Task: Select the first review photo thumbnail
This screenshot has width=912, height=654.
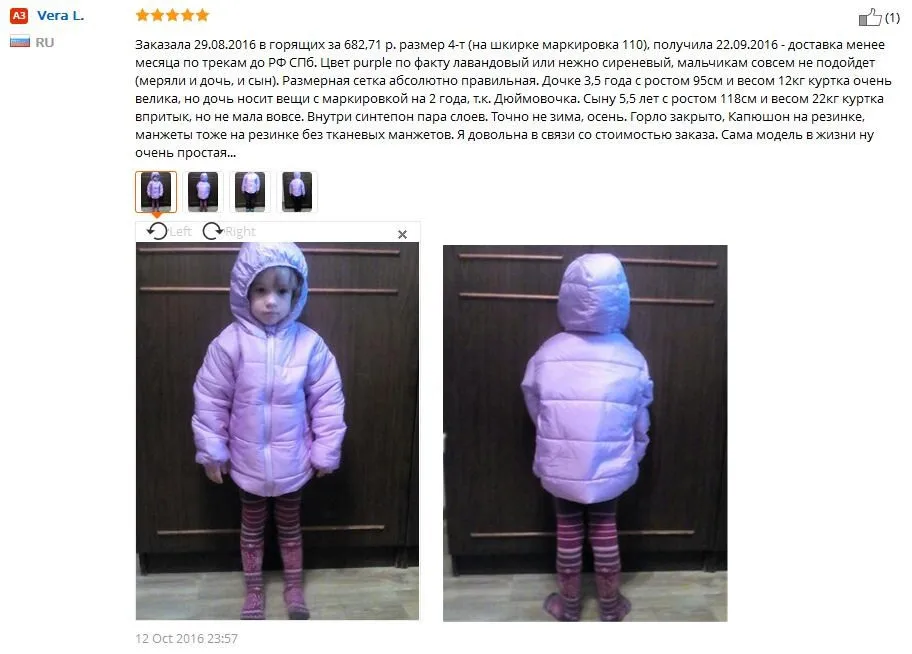Action: coord(156,191)
